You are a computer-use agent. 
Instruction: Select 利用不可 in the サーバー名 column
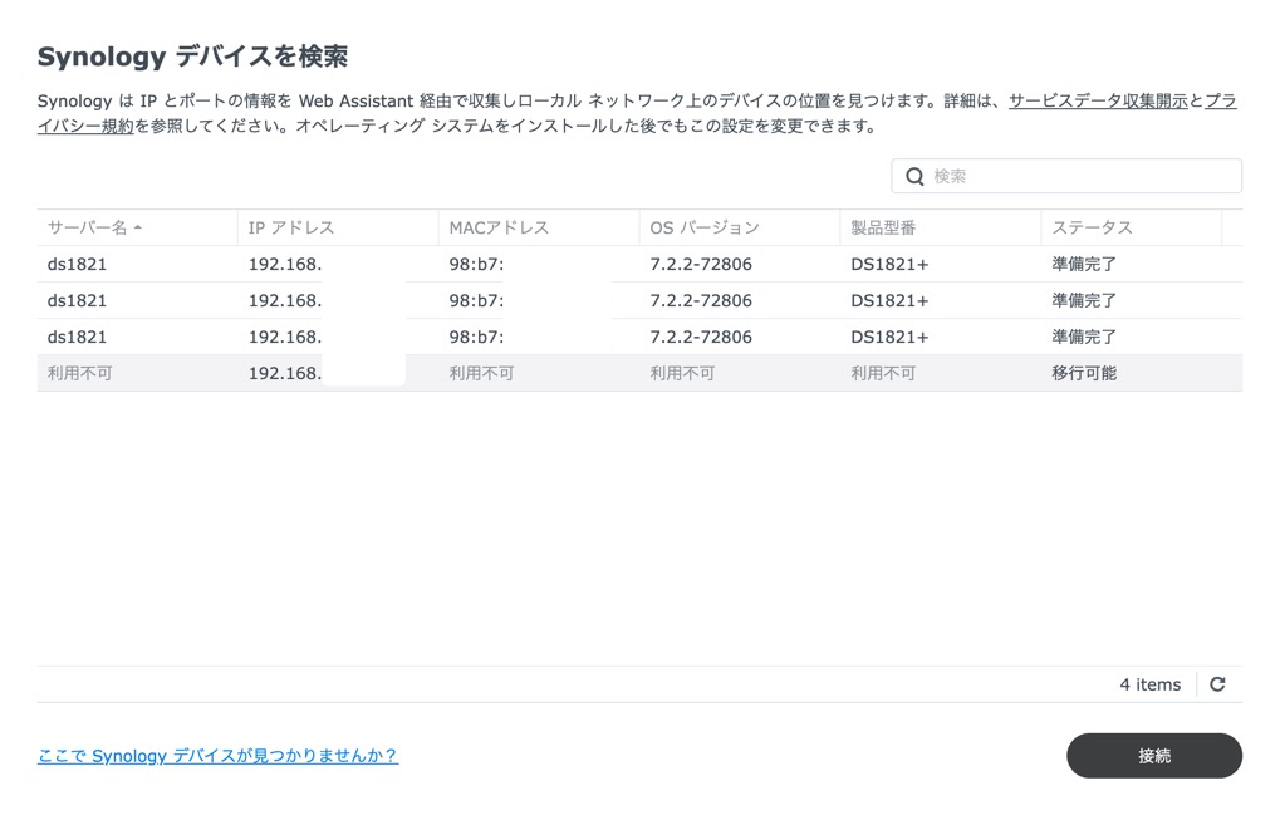[80, 373]
